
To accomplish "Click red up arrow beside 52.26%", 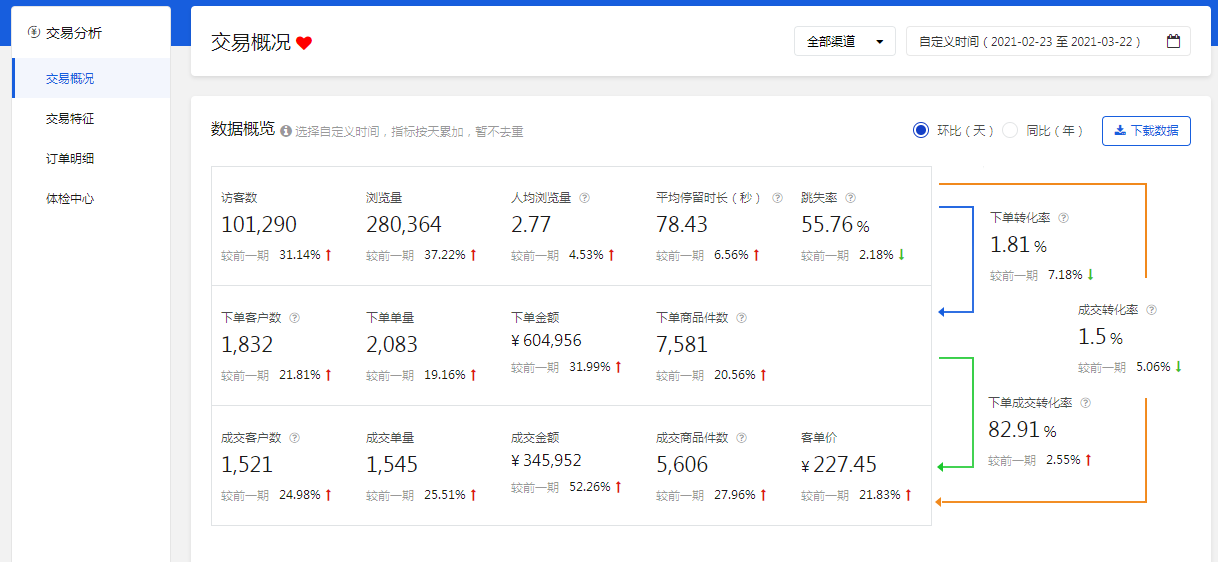I will (x=618, y=487).
